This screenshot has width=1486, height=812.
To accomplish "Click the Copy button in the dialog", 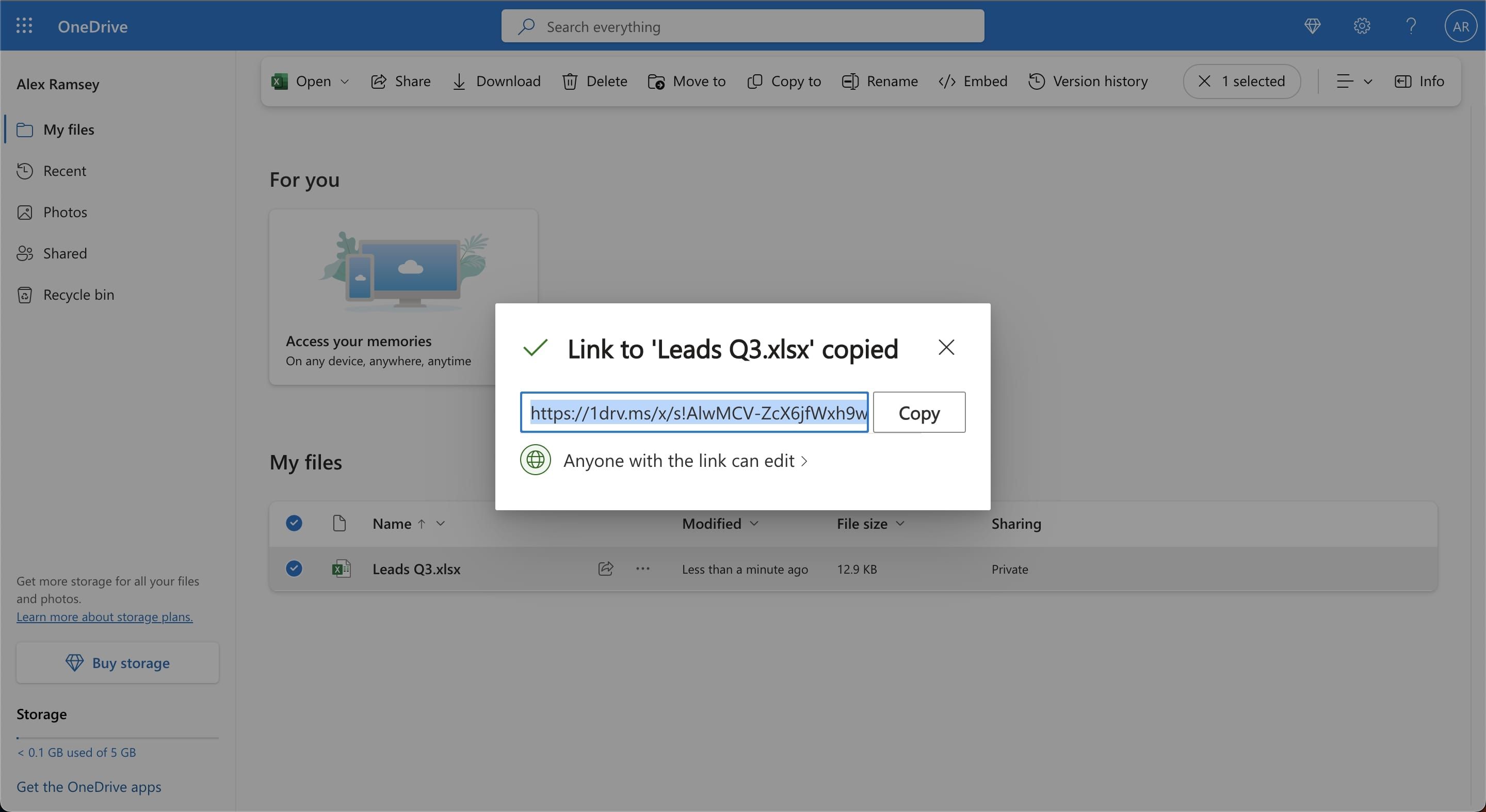I will pos(918,412).
